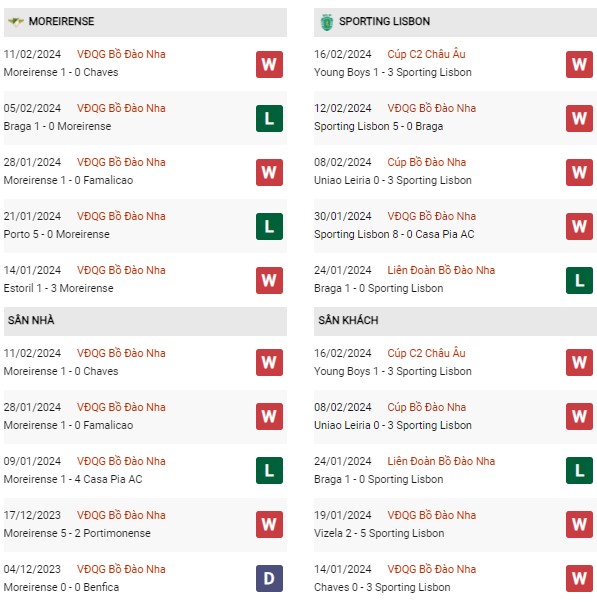
Task: Click the L badge for Braga 1-0 Moreirense
Action: (269, 118)
